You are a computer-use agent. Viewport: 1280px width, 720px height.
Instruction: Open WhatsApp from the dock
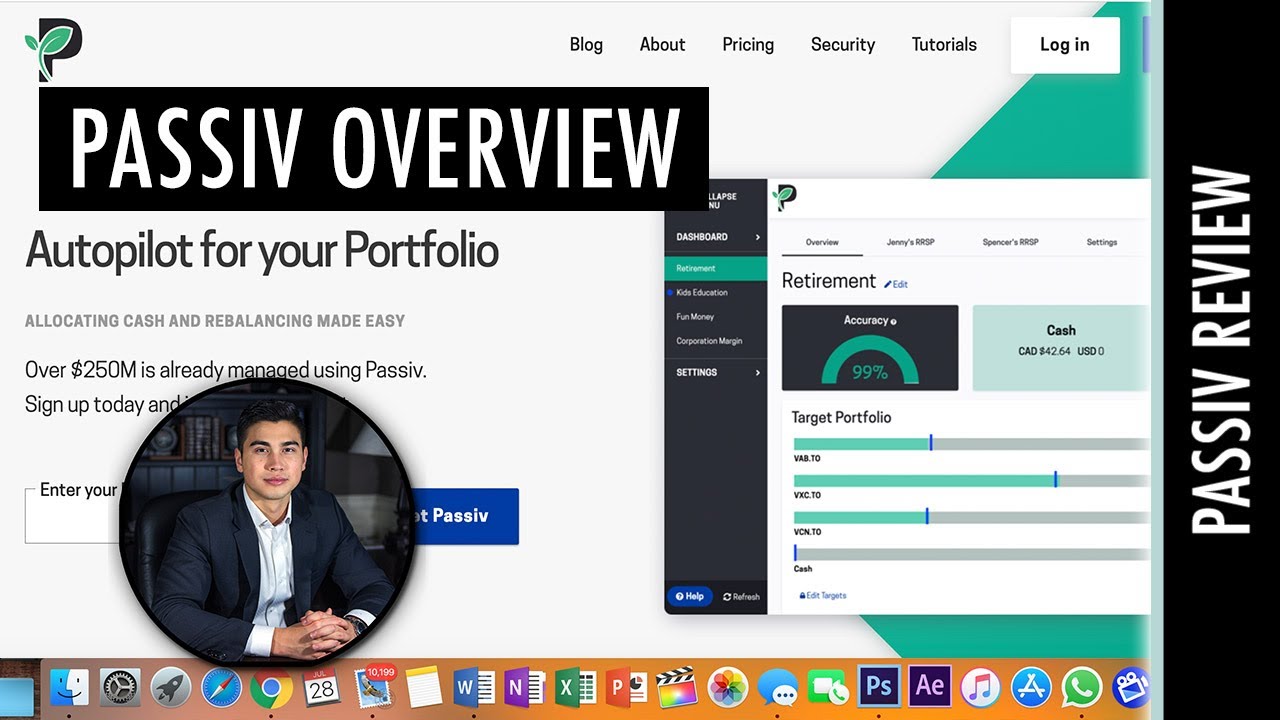click(1081, 687)
